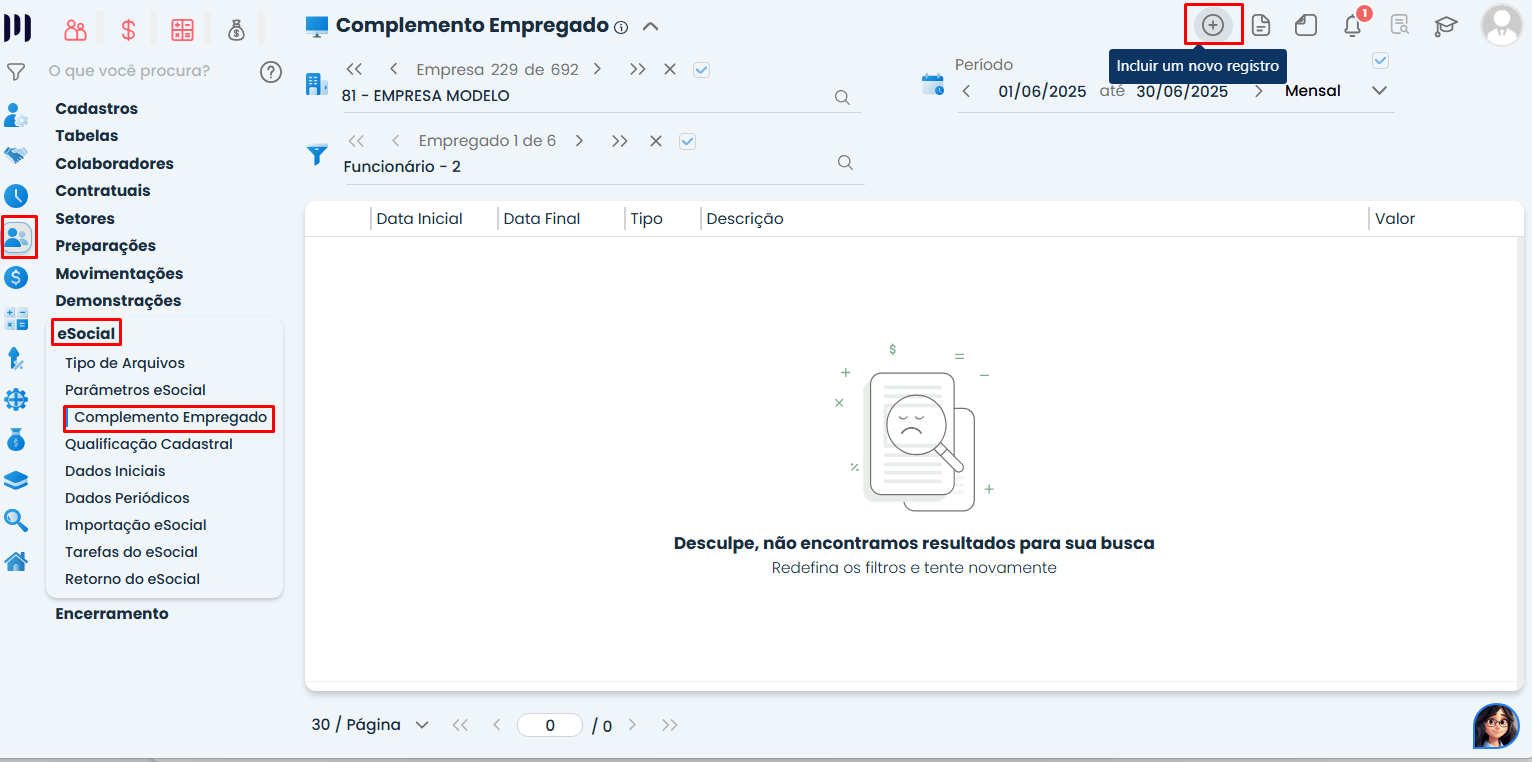Click the dollar sign icon in top bar

[128, 30]
